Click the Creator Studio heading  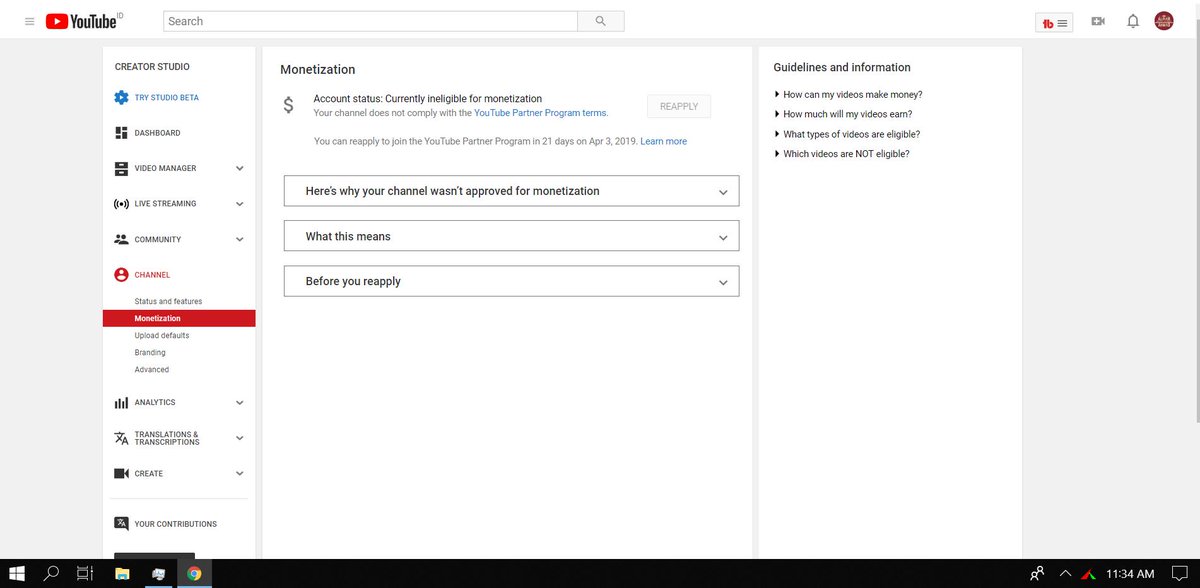coord(152,67)
